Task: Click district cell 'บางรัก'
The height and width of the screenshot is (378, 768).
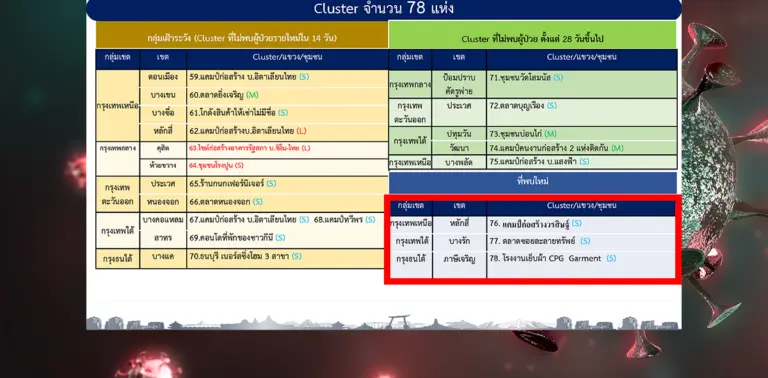Action: point(459,241)
